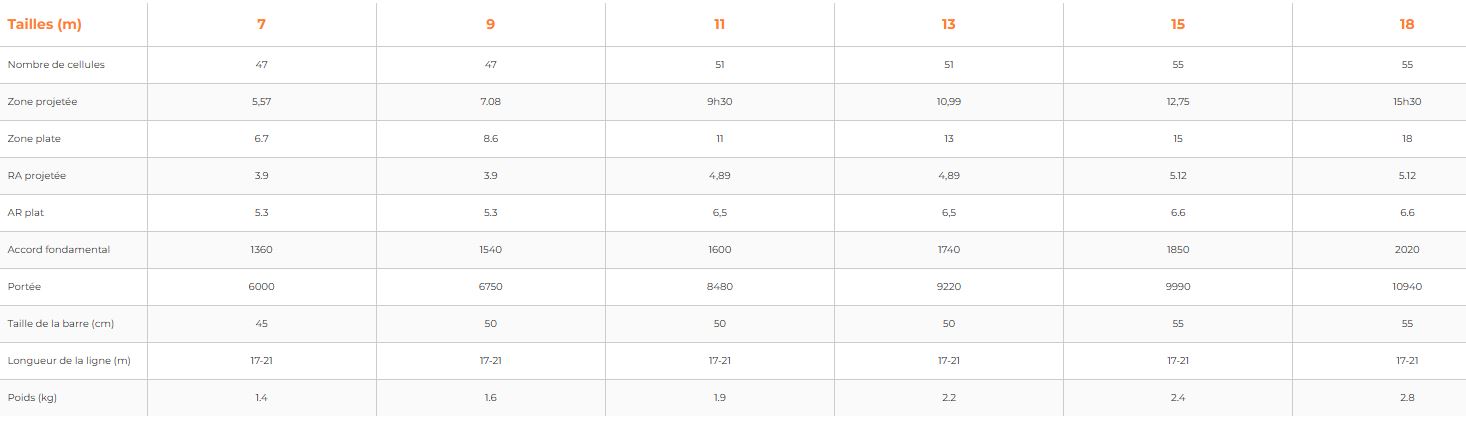Click the "Nombre de cellules" row label

pos(56,65)
